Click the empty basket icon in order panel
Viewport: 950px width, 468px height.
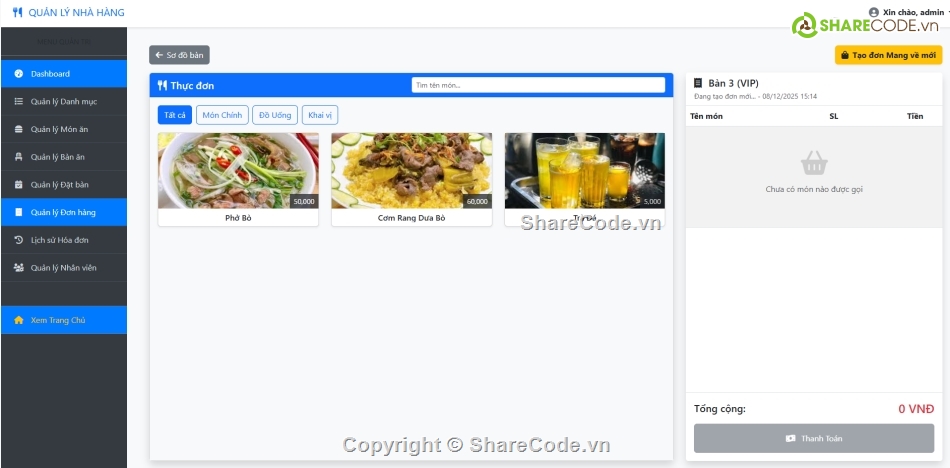click(814, 163)
